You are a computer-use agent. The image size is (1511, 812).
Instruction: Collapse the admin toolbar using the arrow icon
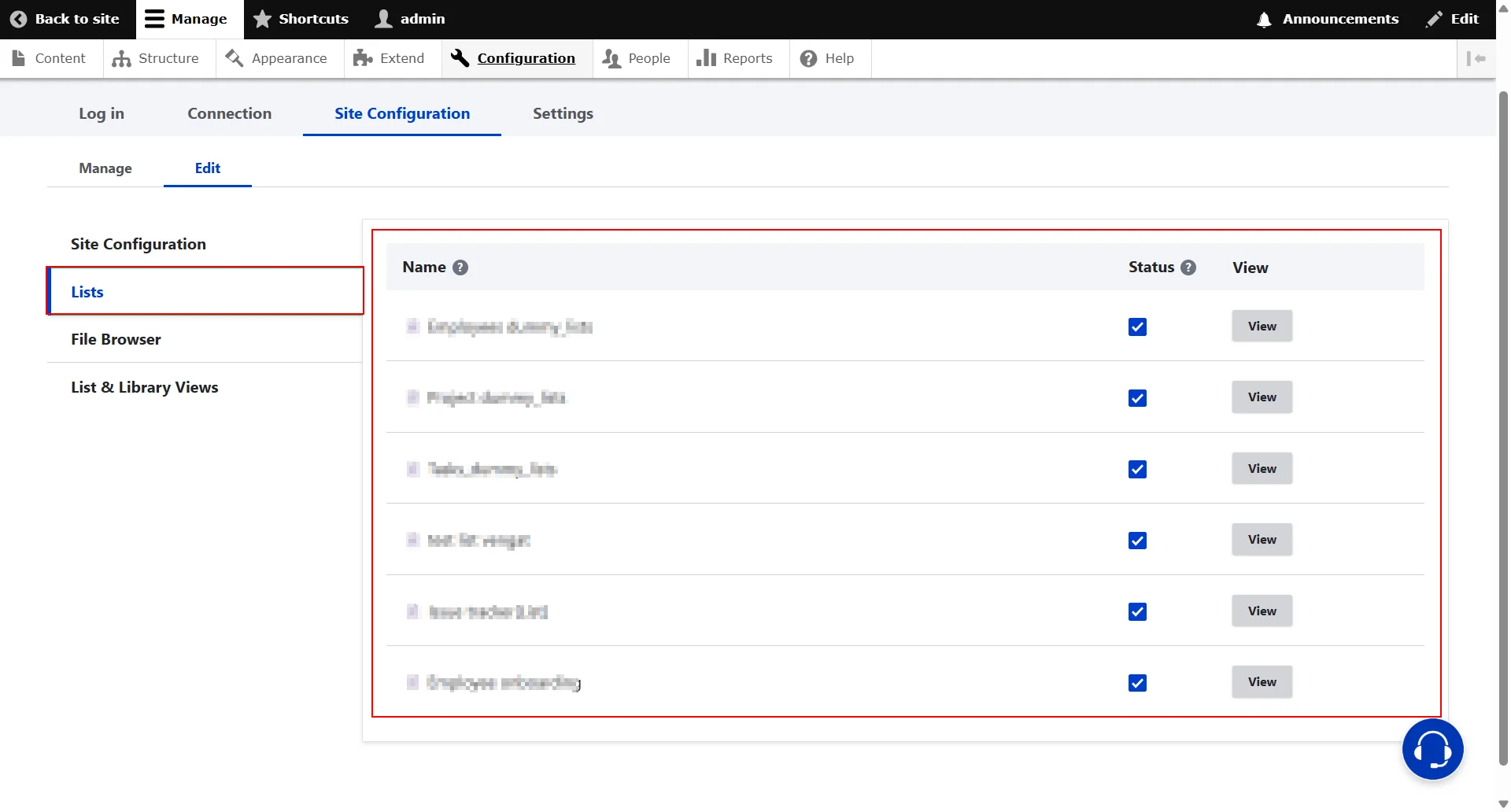1478,58
